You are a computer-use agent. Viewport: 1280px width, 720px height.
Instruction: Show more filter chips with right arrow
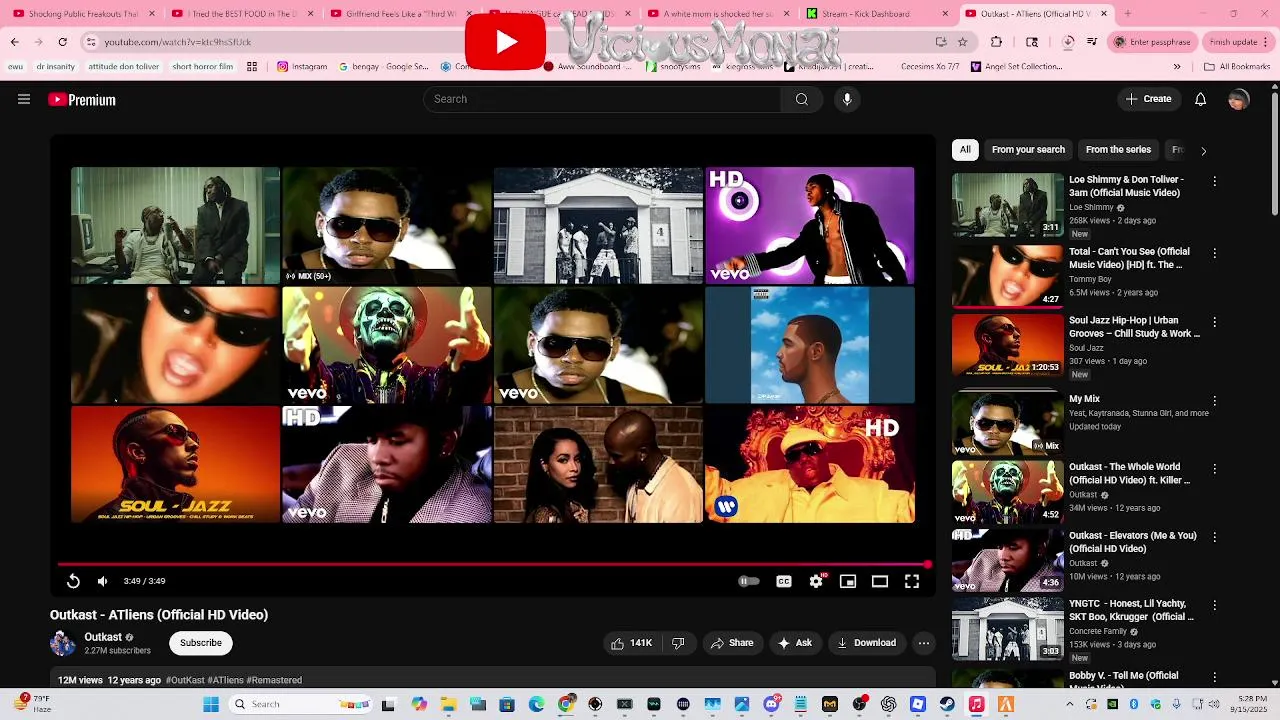click(1203, 150)
